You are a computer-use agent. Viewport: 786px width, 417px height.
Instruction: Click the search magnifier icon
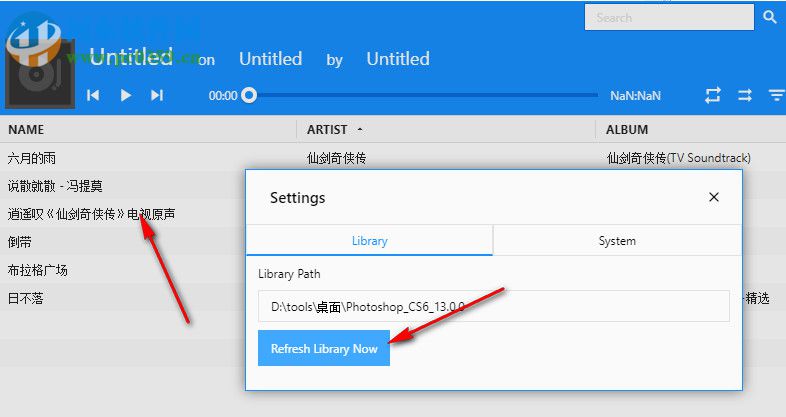pyautogui.click(x=769, y=17)
